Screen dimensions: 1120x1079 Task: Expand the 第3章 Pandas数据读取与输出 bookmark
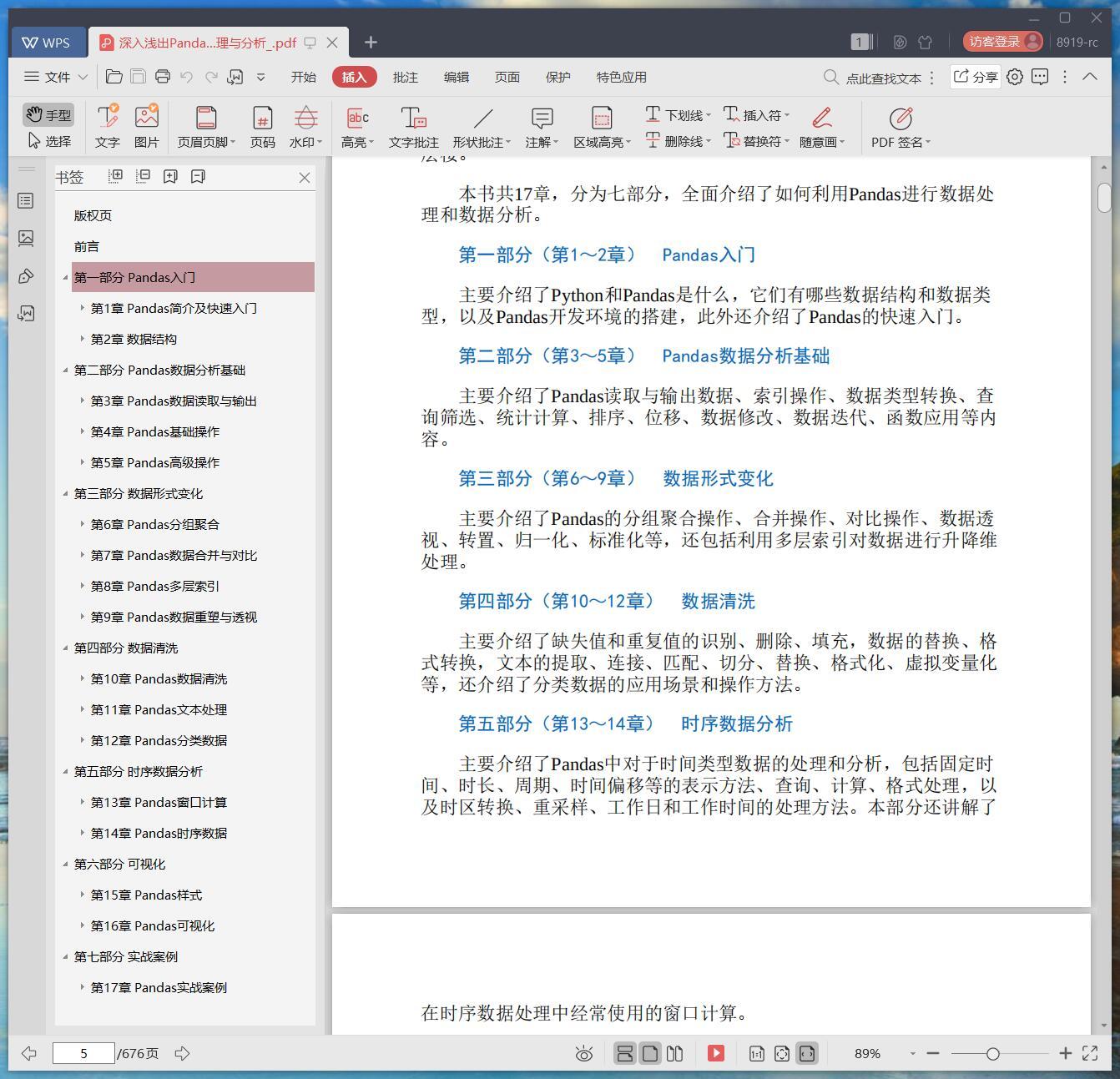tap(82, 401)
